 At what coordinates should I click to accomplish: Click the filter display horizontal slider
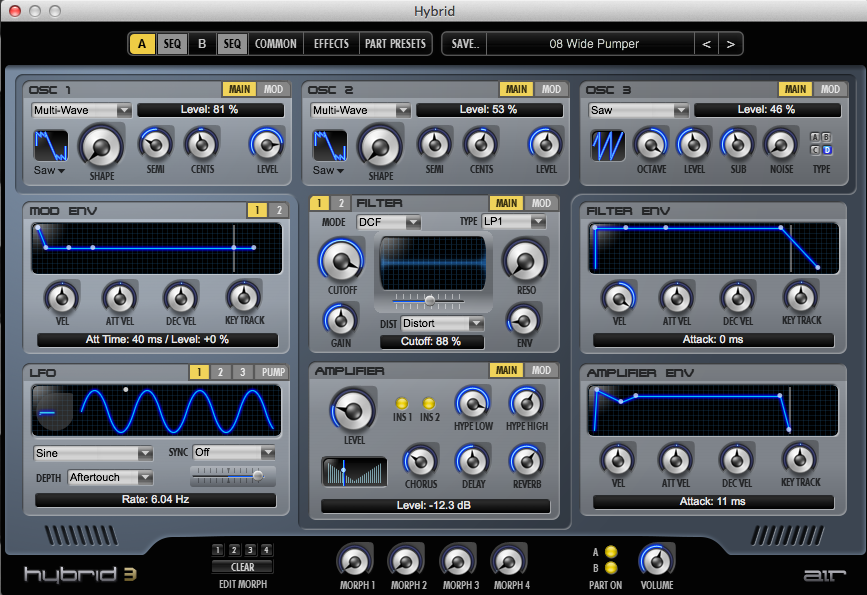pos(429,300)
